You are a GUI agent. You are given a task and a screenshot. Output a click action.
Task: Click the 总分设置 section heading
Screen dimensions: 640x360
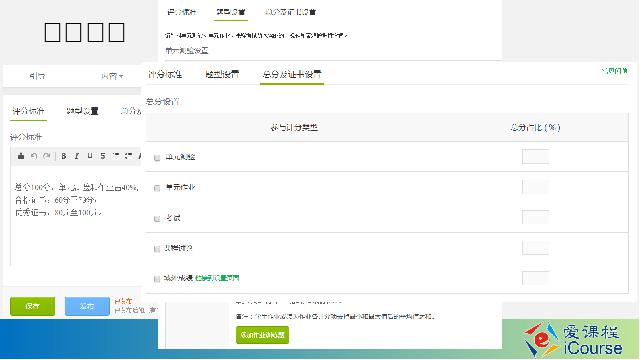point(162,102)
